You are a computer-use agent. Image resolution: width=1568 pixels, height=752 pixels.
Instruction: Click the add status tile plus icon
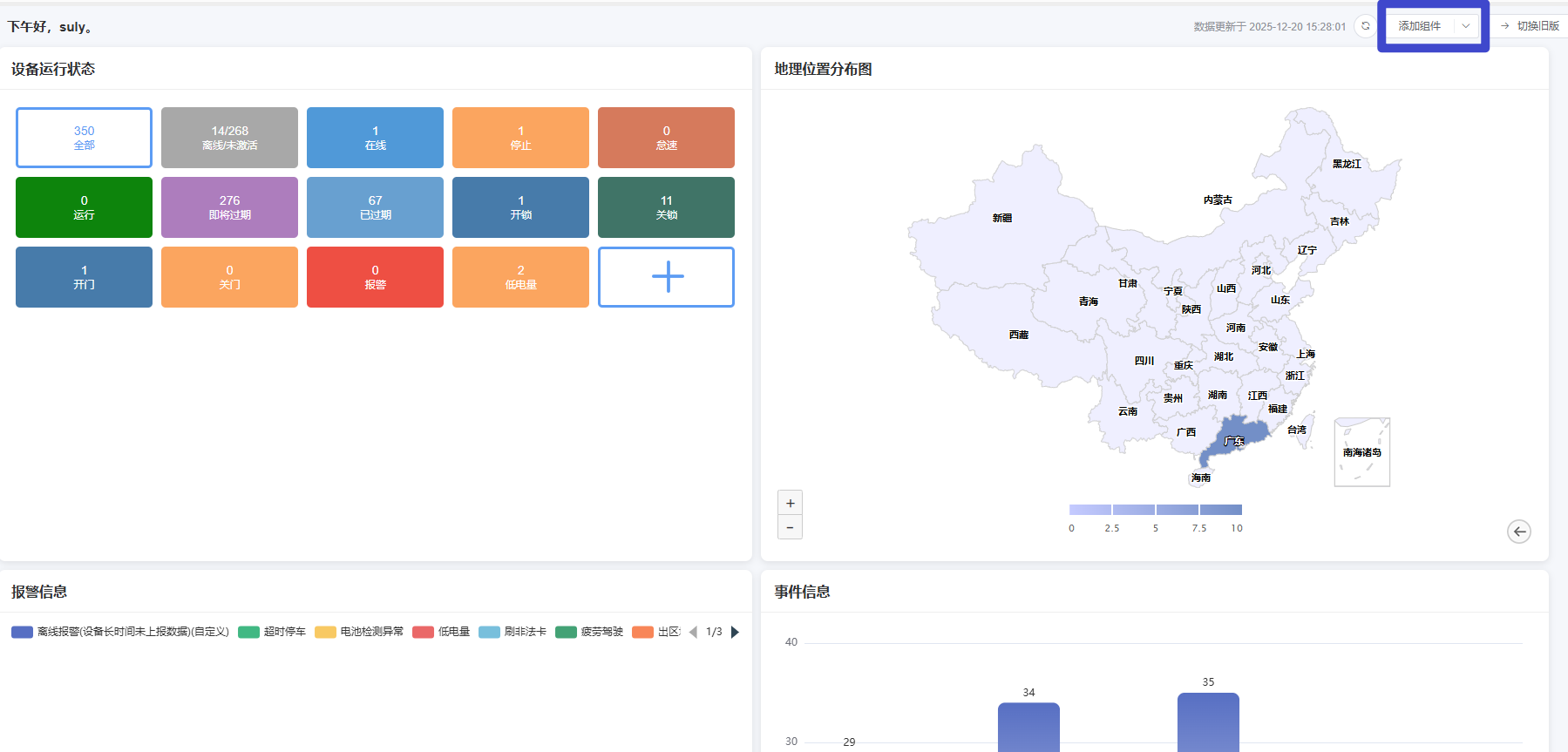[x=667, y=277]
